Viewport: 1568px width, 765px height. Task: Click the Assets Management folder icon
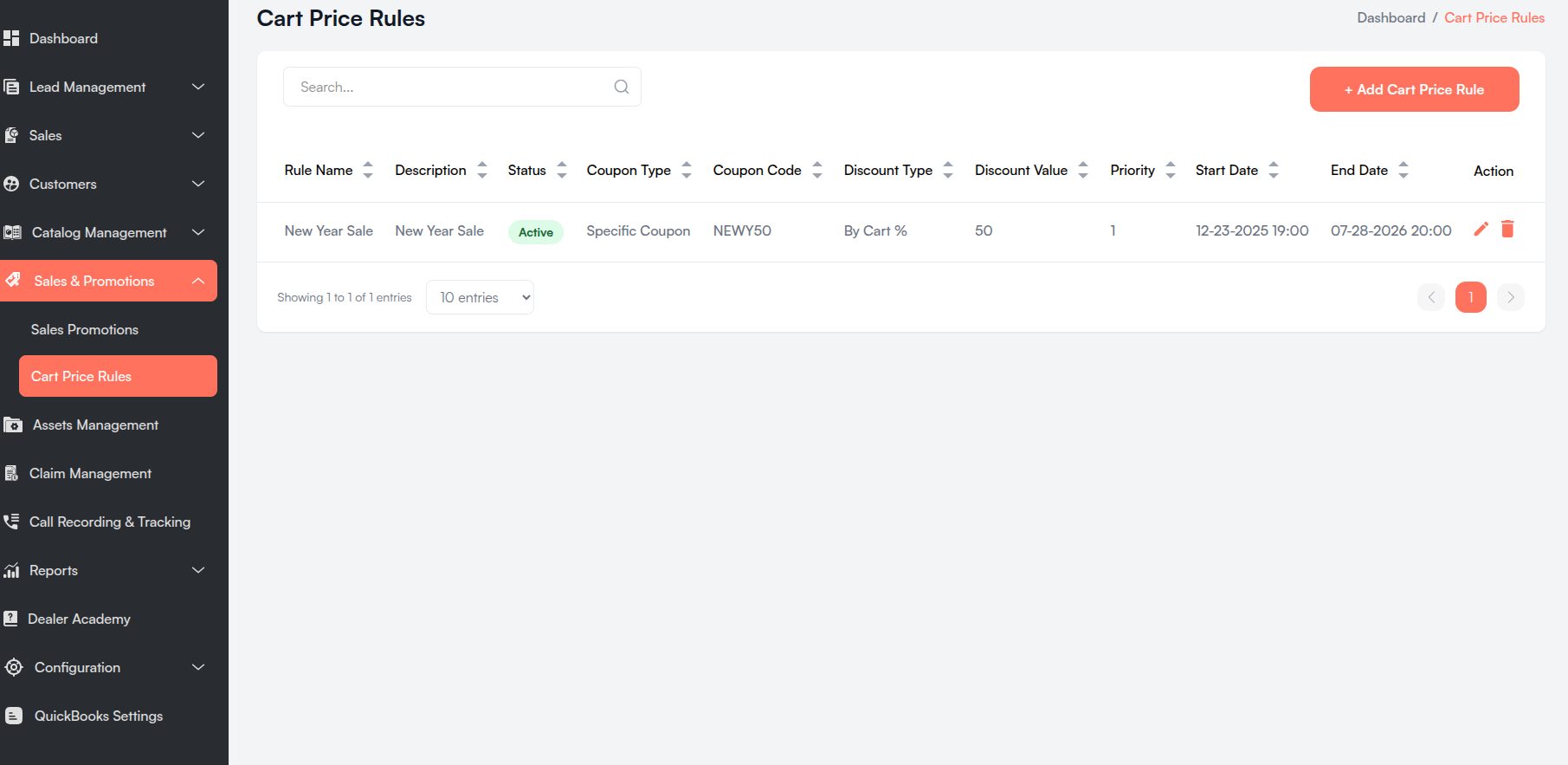[13, 425]
